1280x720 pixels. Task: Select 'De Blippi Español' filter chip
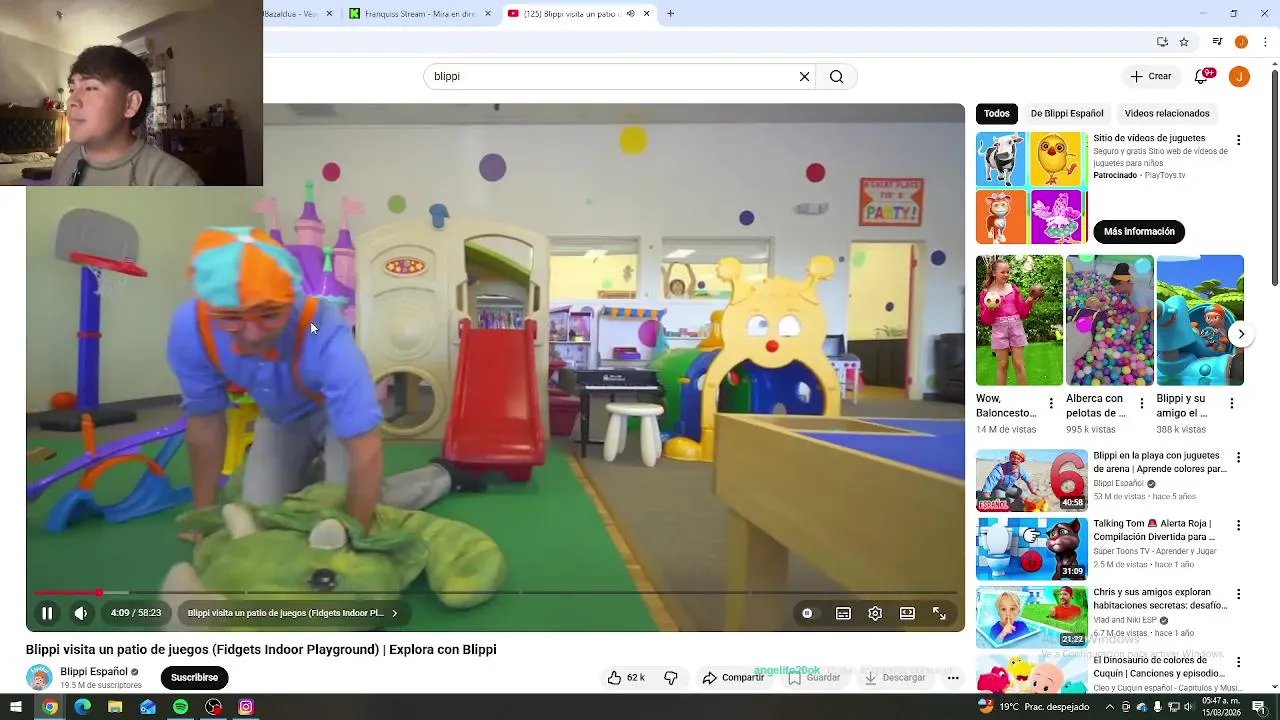click(1067, 114)
